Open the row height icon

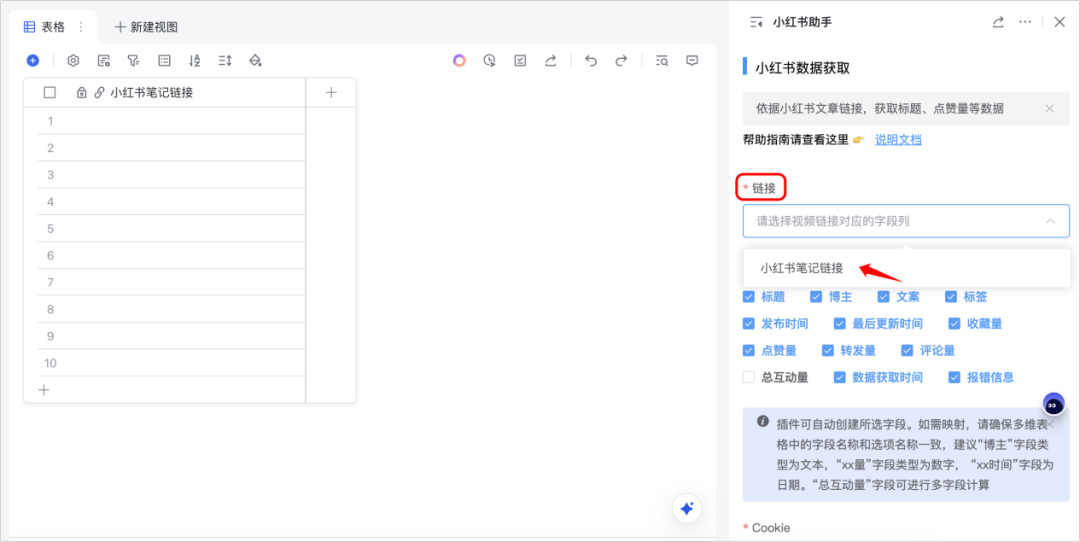[x=225, y=61]
